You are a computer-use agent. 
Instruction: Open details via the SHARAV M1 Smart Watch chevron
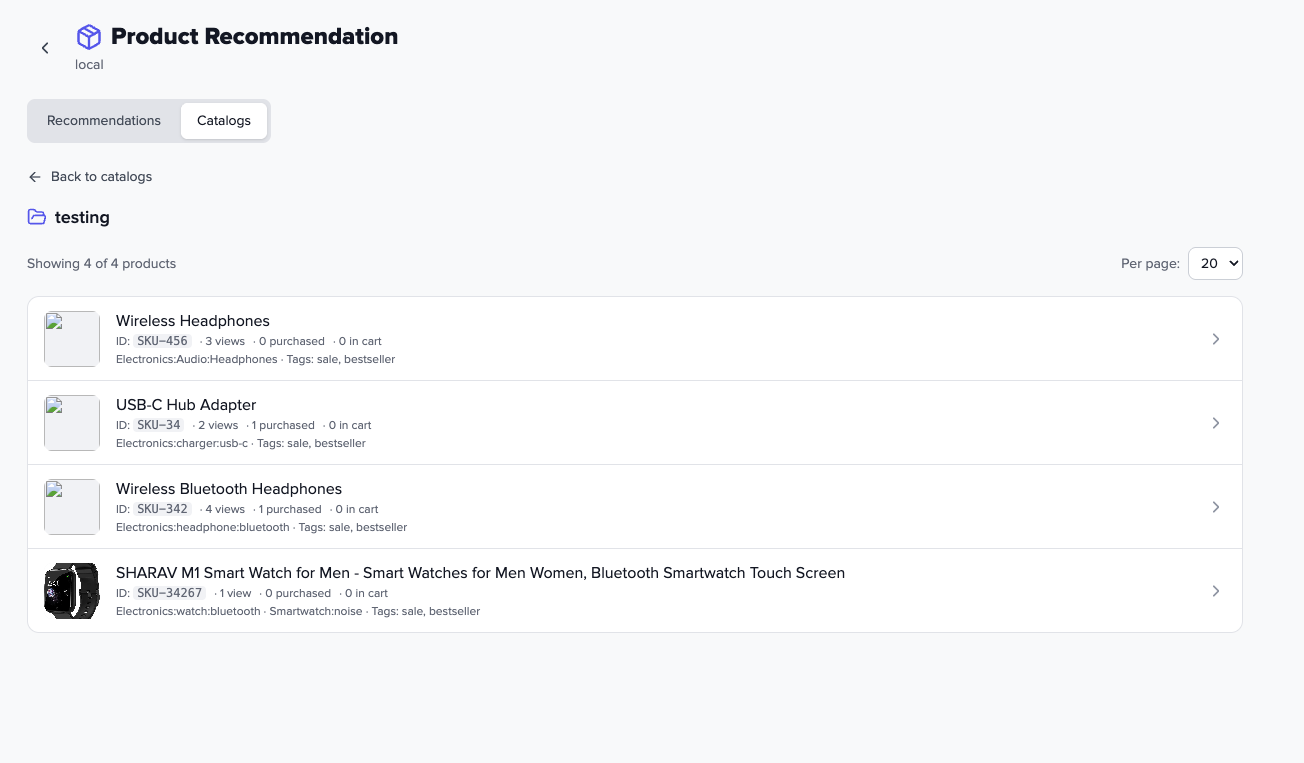click(1216, 590)
